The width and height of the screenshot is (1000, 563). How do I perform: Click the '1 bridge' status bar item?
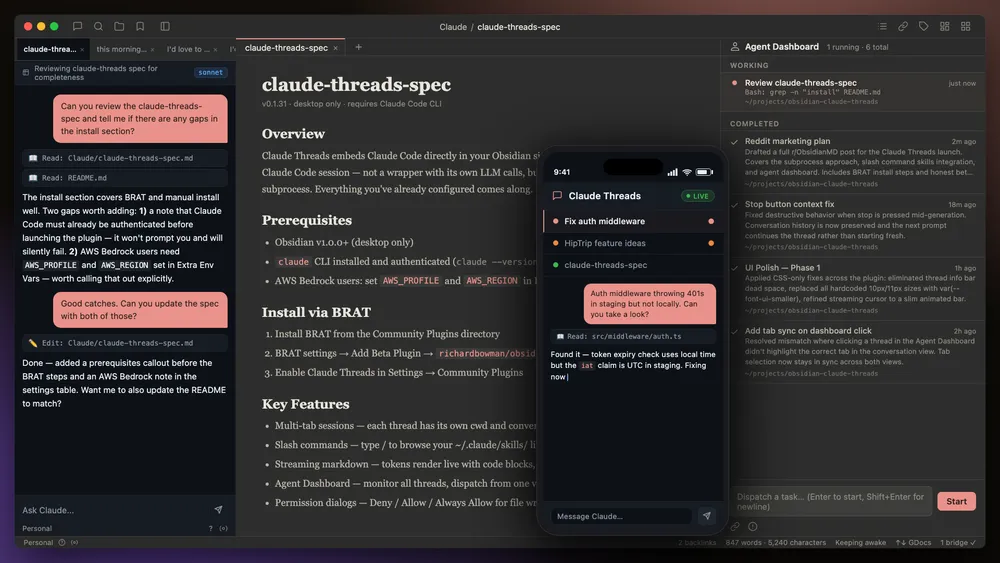pyautogui.click(x=958, y=543)
